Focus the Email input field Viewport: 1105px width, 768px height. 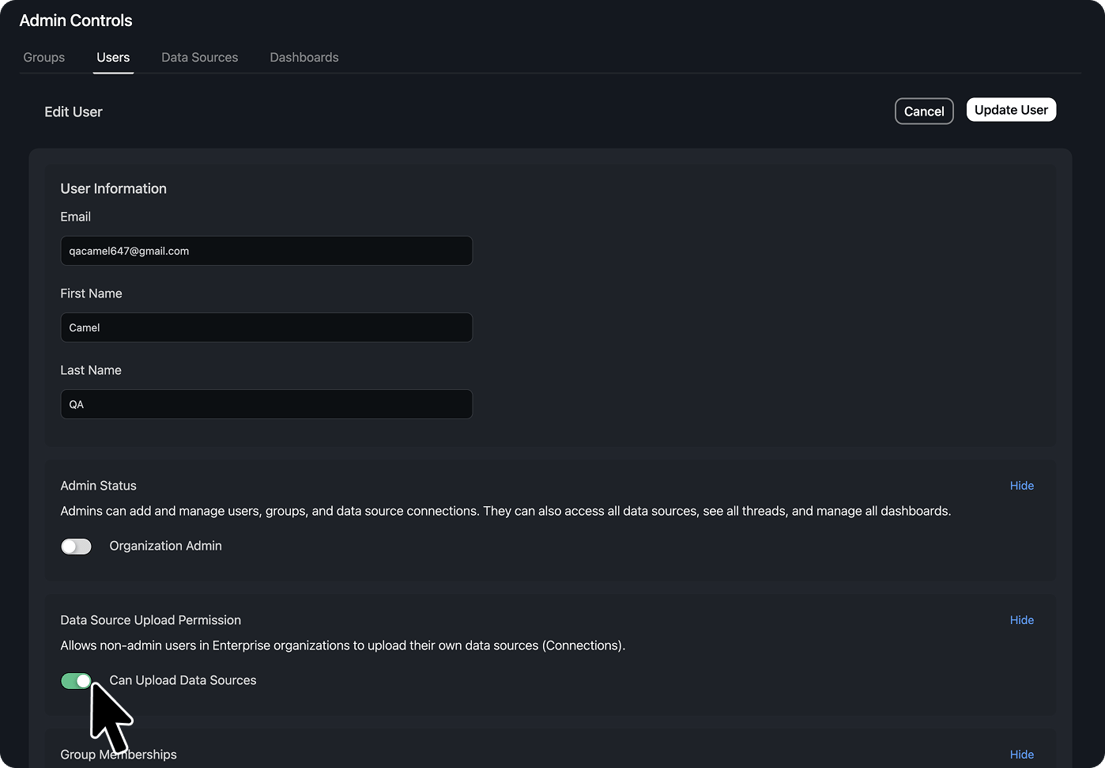[x=266, y=251]
